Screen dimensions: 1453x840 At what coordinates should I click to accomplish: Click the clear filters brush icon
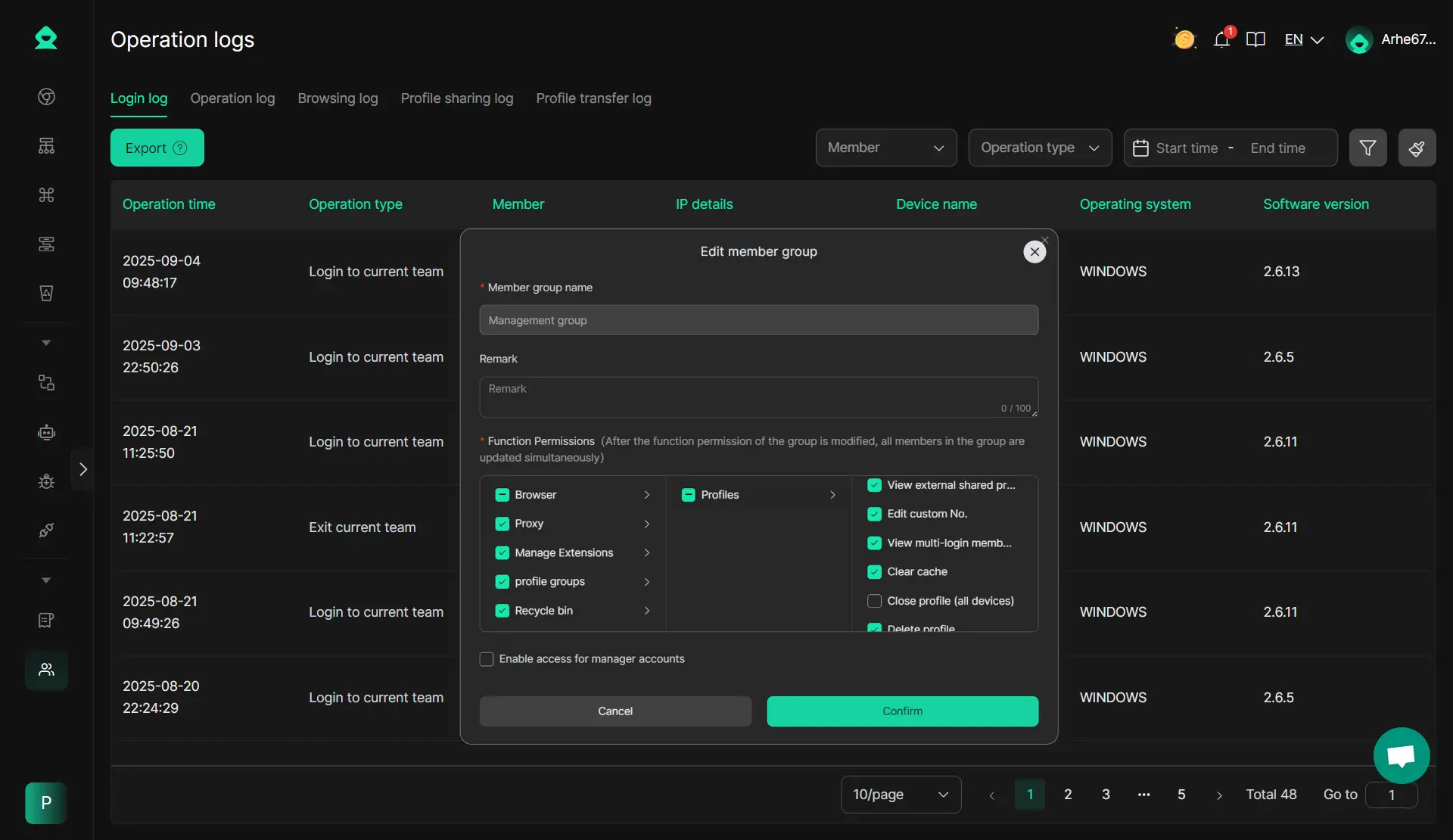(1417, 148)
